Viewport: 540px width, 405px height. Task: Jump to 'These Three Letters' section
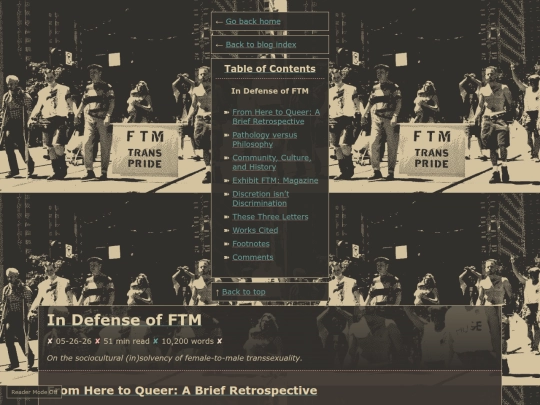tap(270, 217)
